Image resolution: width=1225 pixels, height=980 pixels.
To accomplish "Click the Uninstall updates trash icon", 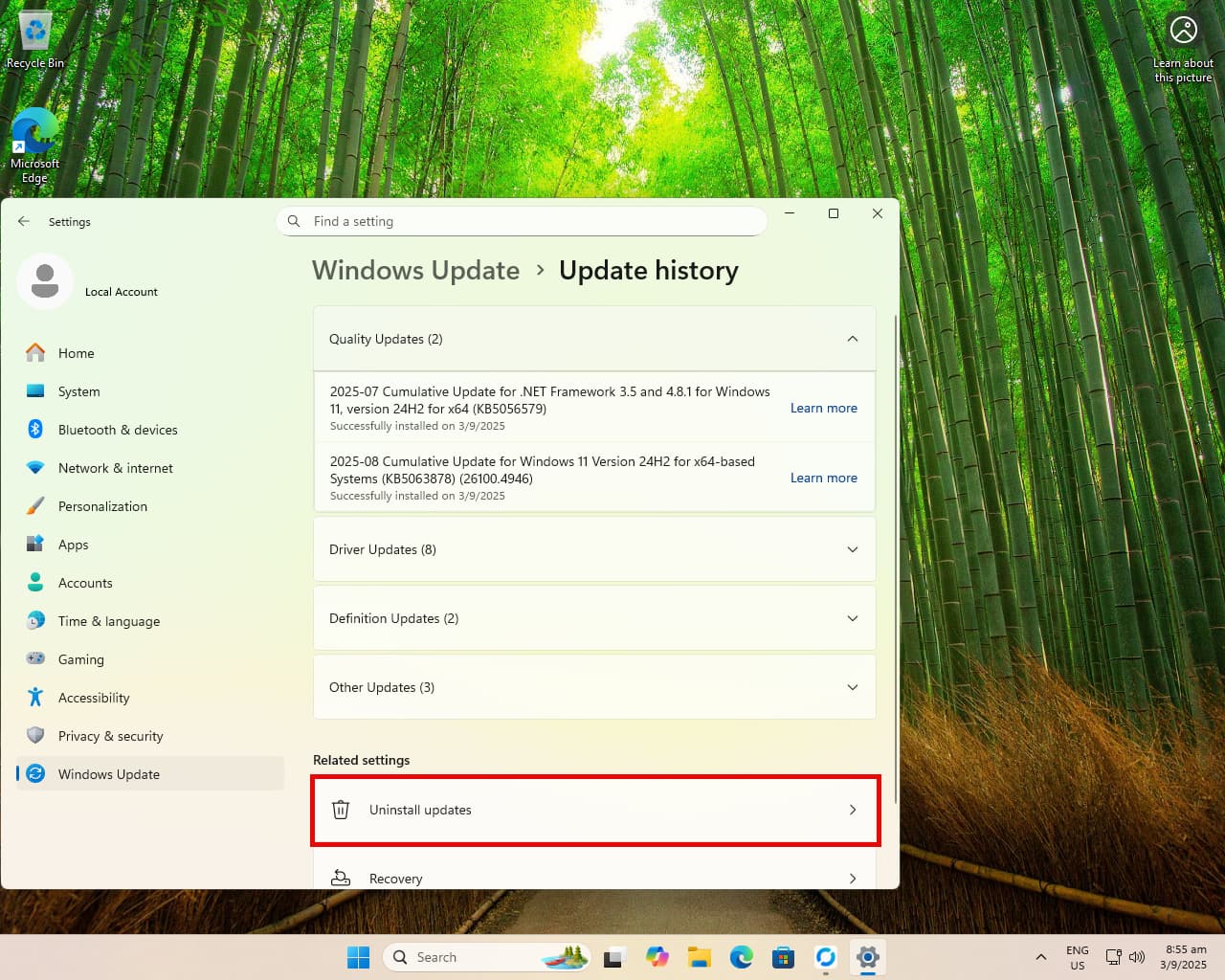I will (x=341, y=810).
